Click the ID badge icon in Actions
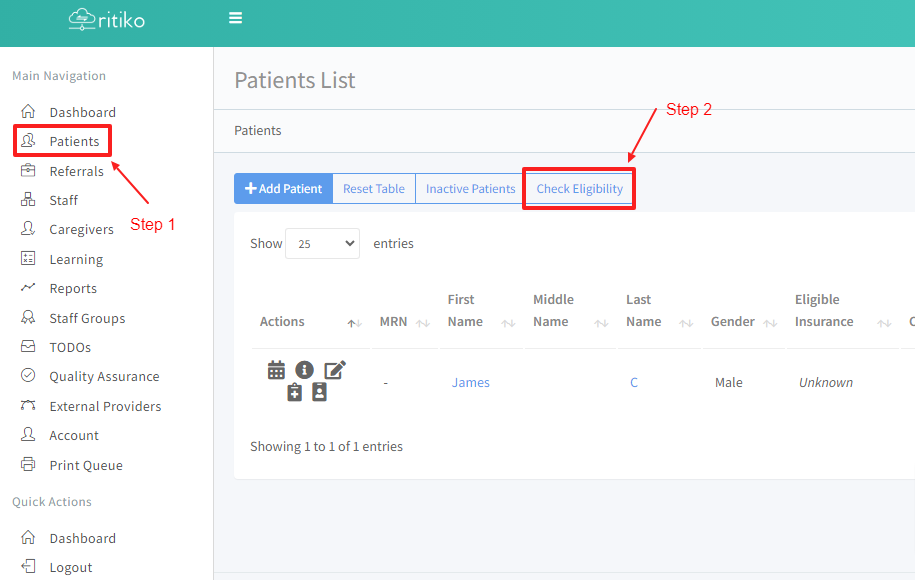Screen dimensions: 915x580 click(319, 393)
